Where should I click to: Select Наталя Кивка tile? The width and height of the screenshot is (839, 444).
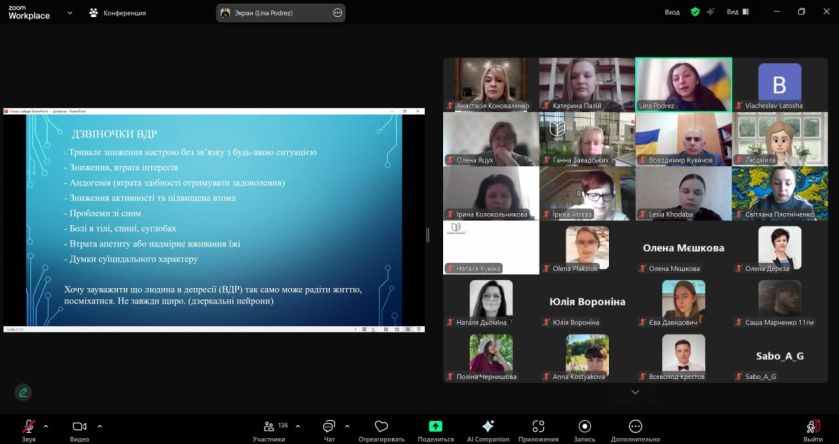click(491, 247)
